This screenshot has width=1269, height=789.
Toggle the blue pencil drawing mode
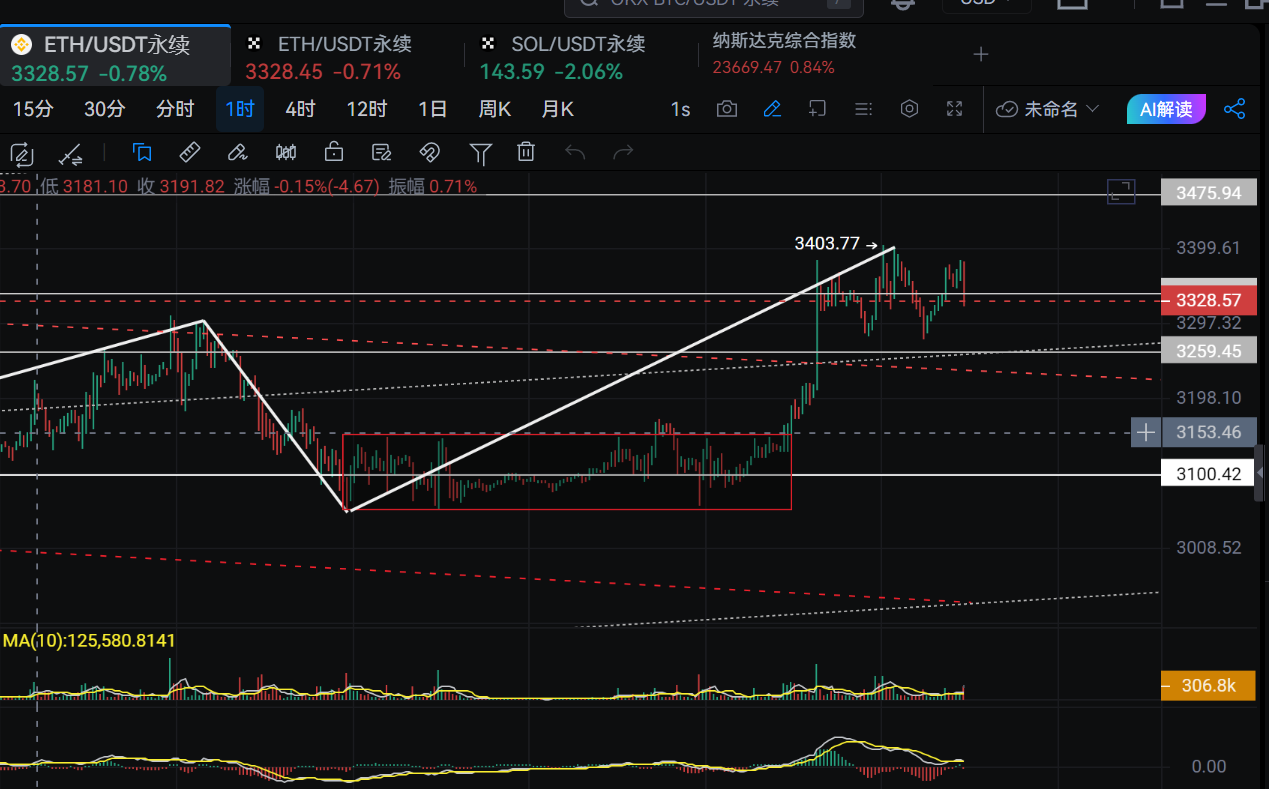point(772,109)
